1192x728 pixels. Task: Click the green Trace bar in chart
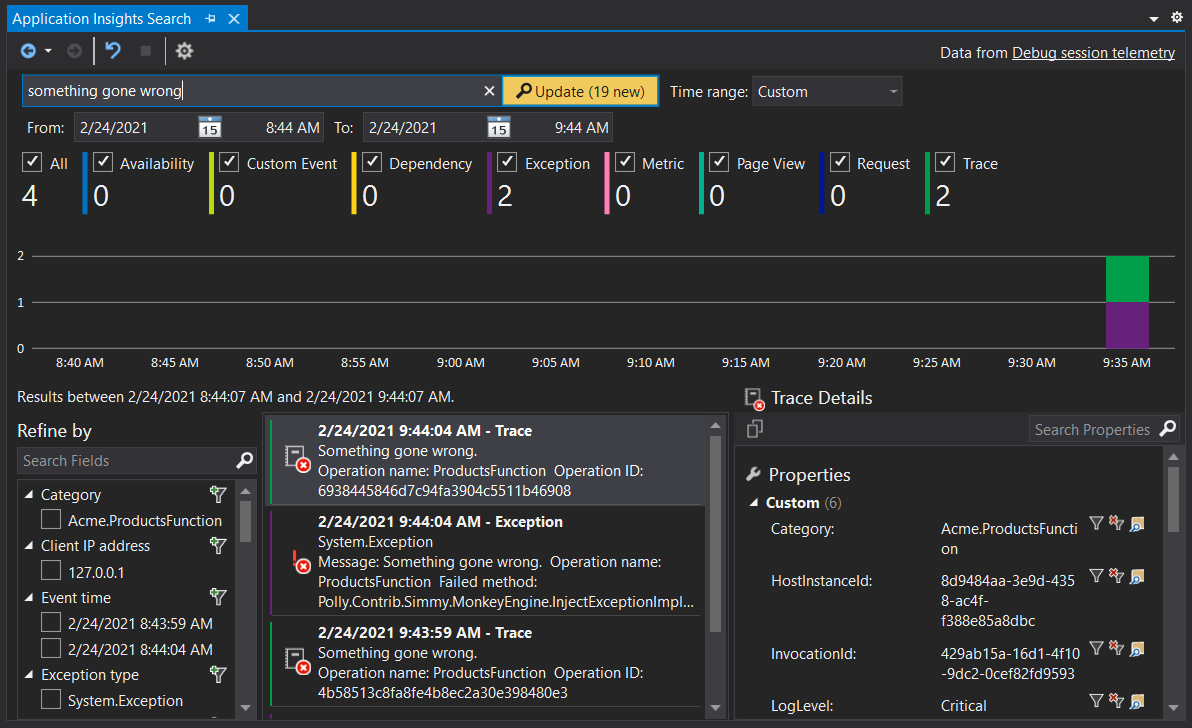[1127, 279]
